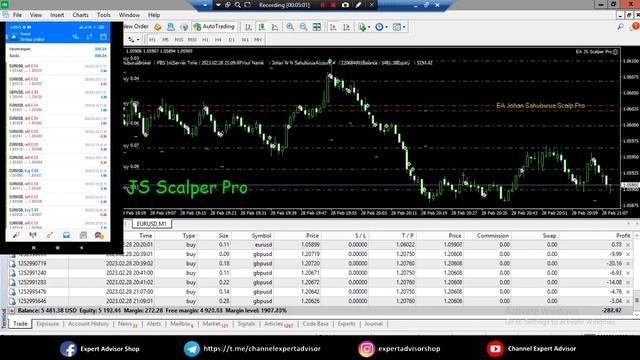This screenshot has width=640, height=360.
Task: Select order 1252995646 row
Action: click(x=320, y=301)
